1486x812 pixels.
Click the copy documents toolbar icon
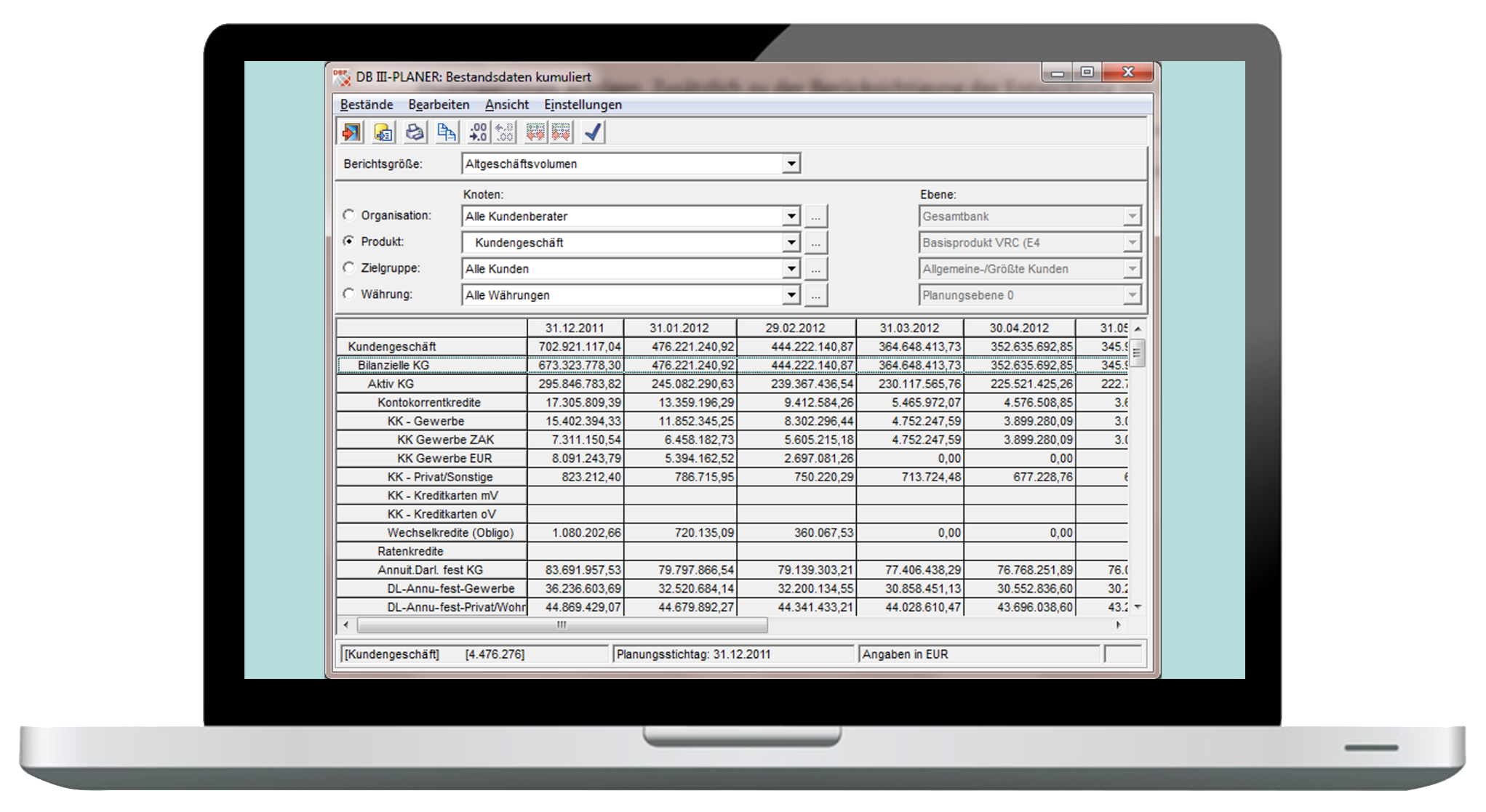[x=446, y=132]
